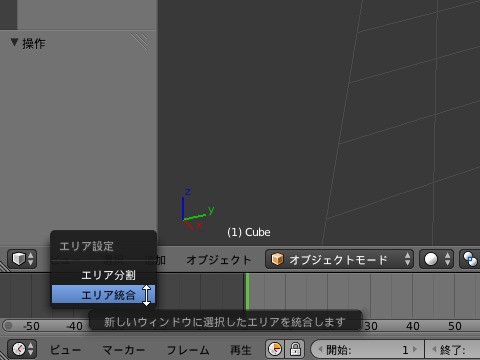This screenshot has width=480, height=360.
Task: Expand the viewport shading dropdown arrows
Action: click(x=448, y=259)
